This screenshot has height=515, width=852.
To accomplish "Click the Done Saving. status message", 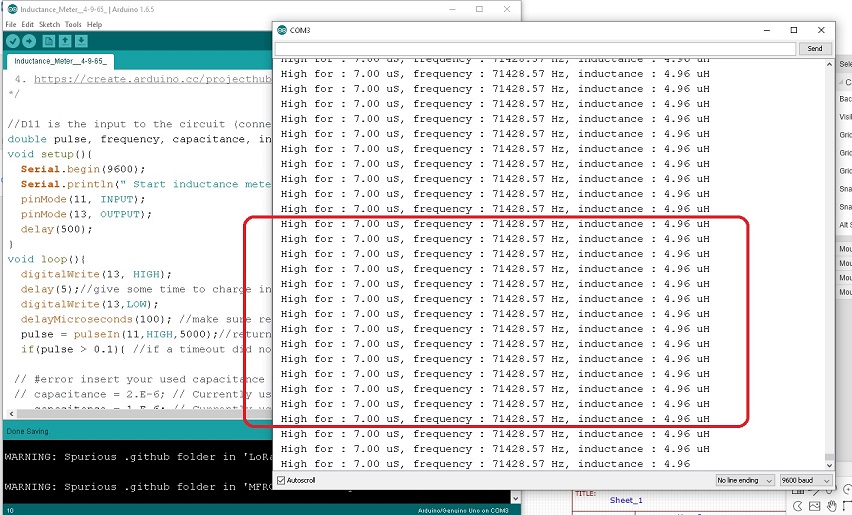I will tap(28, 431).
